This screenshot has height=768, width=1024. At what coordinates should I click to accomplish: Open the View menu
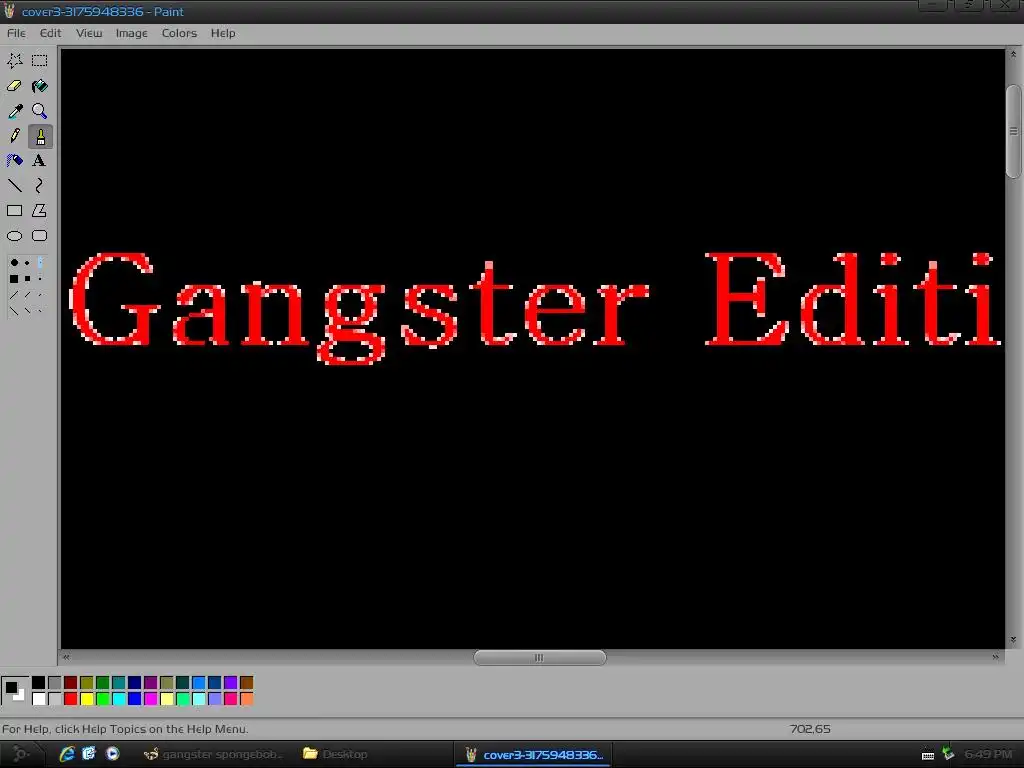coord(89,33)
